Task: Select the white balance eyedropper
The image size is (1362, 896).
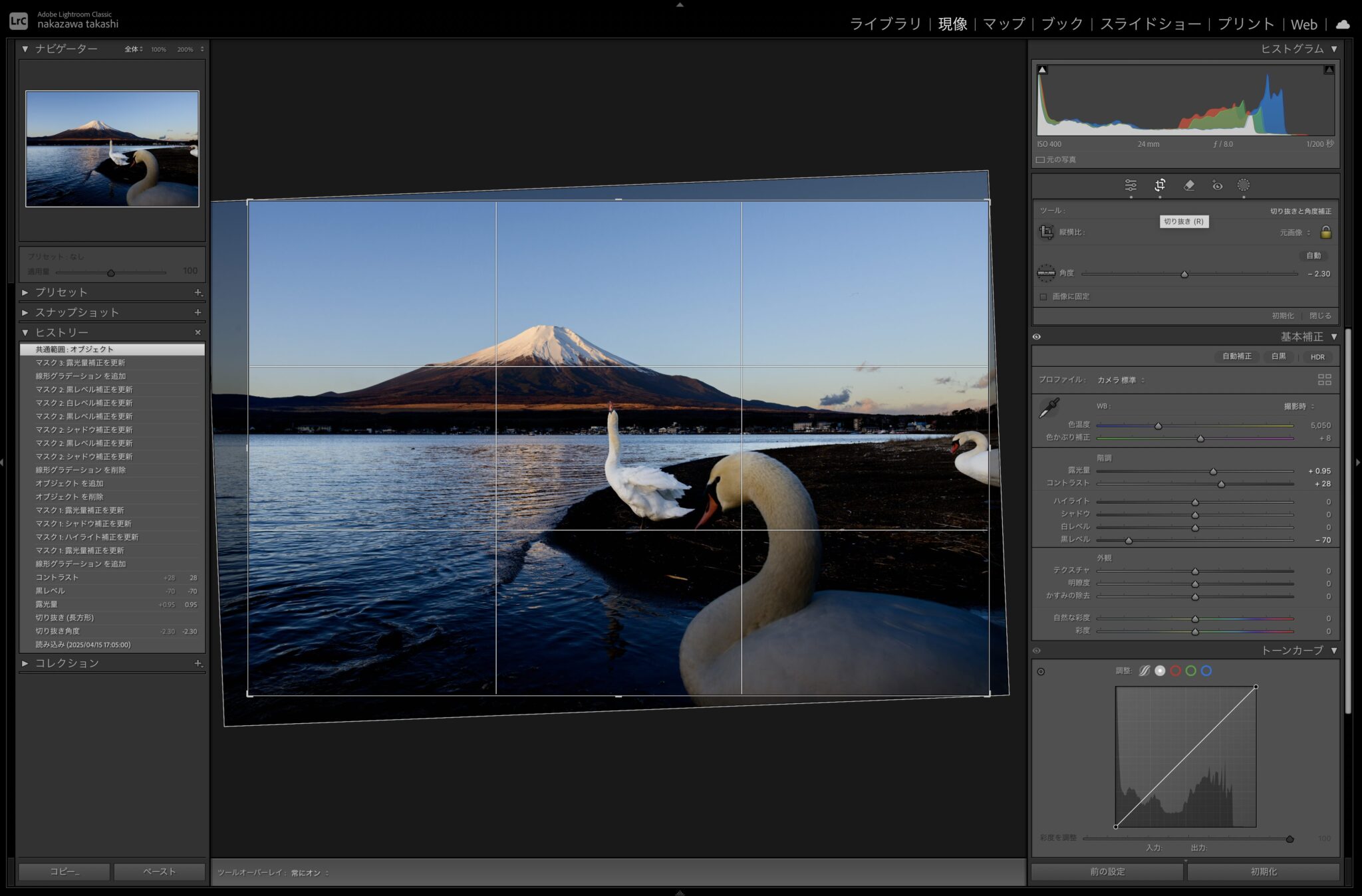Action: (x=1049, y=407)
